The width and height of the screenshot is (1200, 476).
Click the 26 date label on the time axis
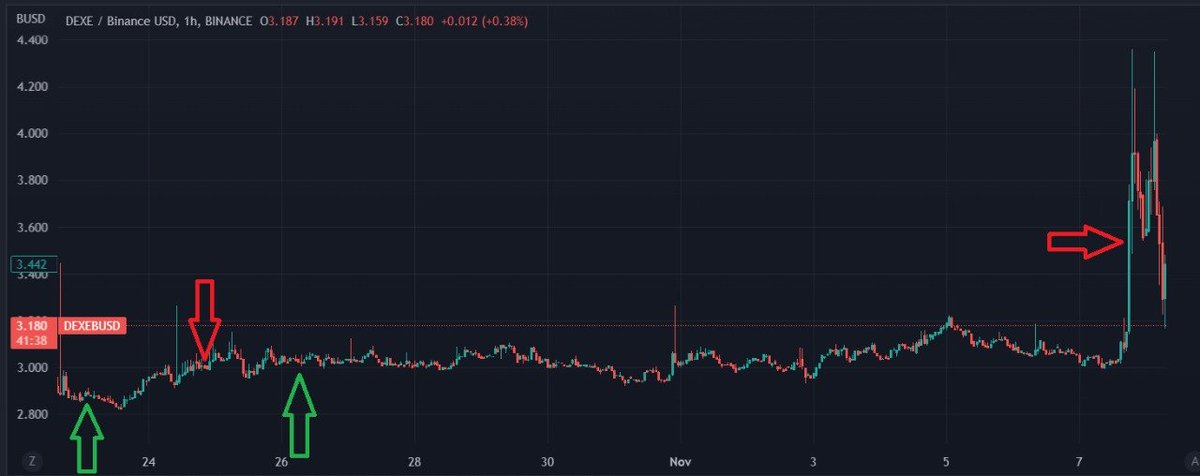[281, 462]
